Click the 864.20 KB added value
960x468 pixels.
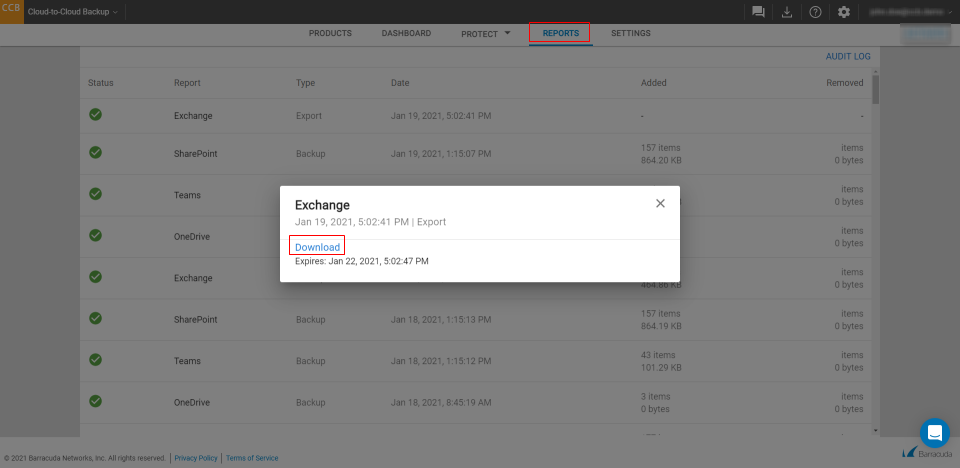661,160
